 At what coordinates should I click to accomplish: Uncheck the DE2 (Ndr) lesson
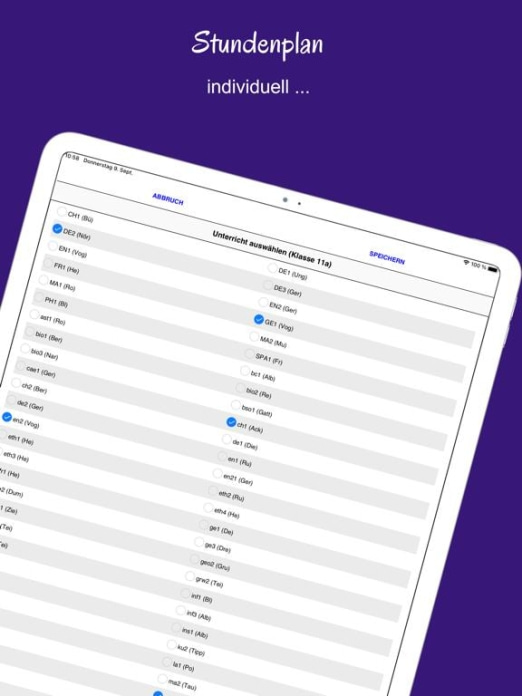pos(57,229)
